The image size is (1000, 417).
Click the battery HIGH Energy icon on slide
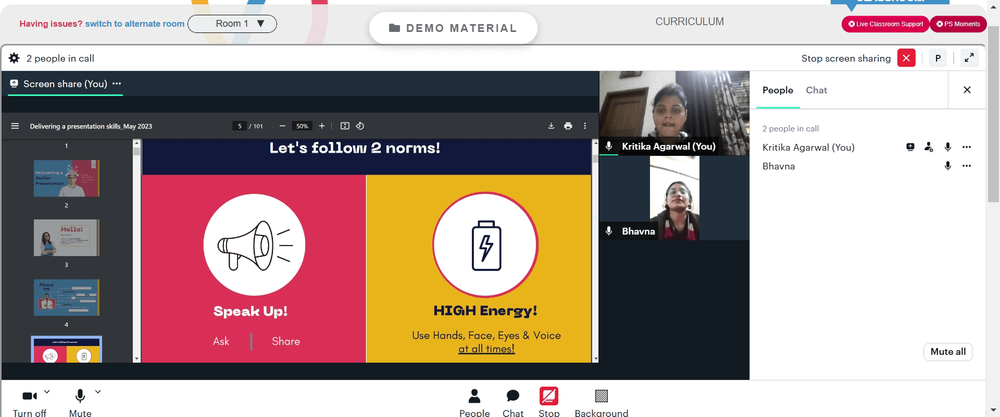point(485,245)
